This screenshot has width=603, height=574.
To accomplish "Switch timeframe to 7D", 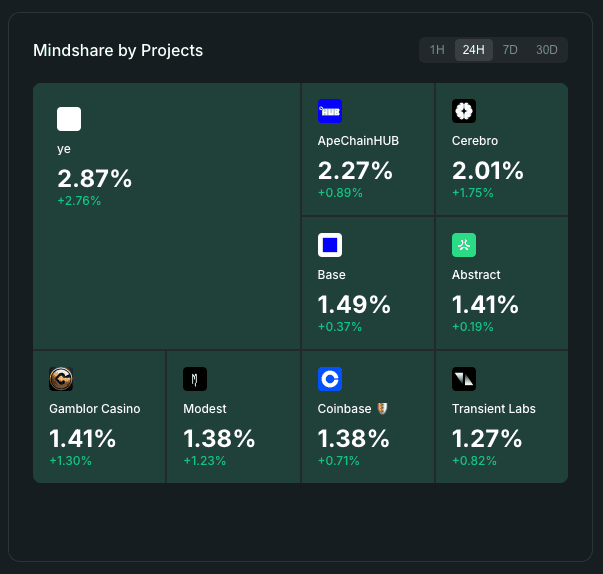I will (510, 50).
